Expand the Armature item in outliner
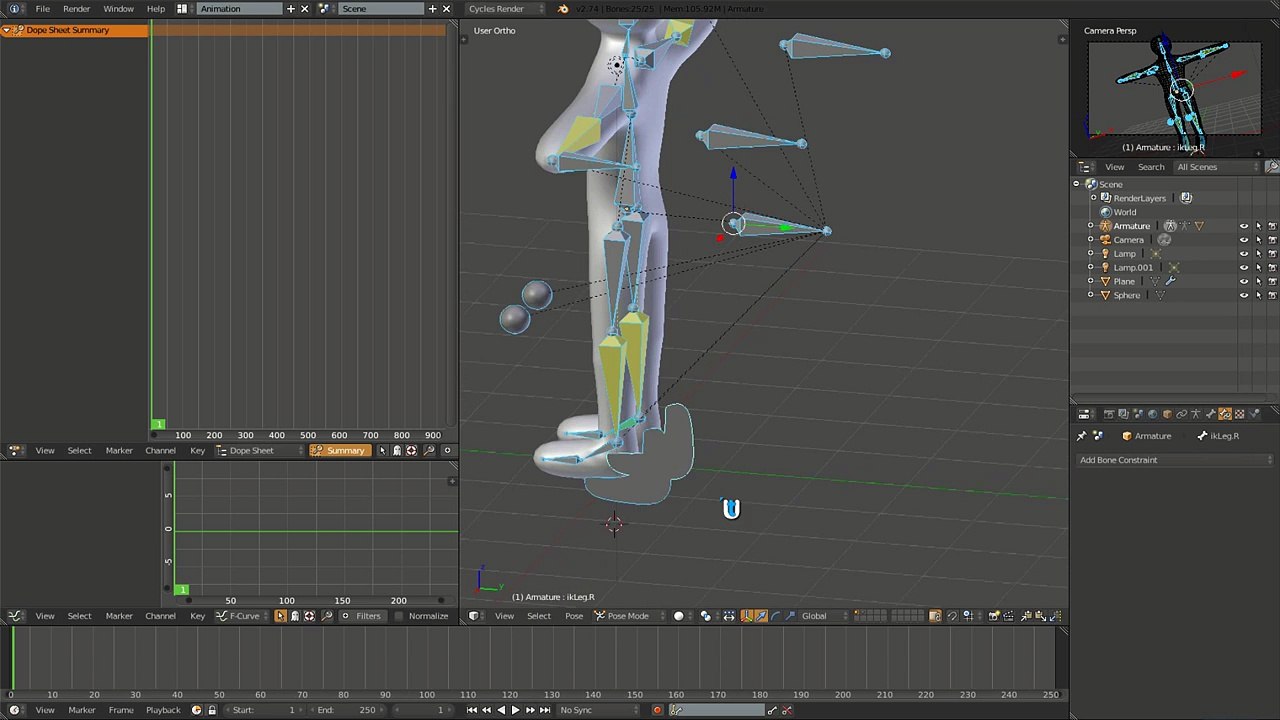The image size is (1280, 720). pyautogui.click(x=1091, y=226)
